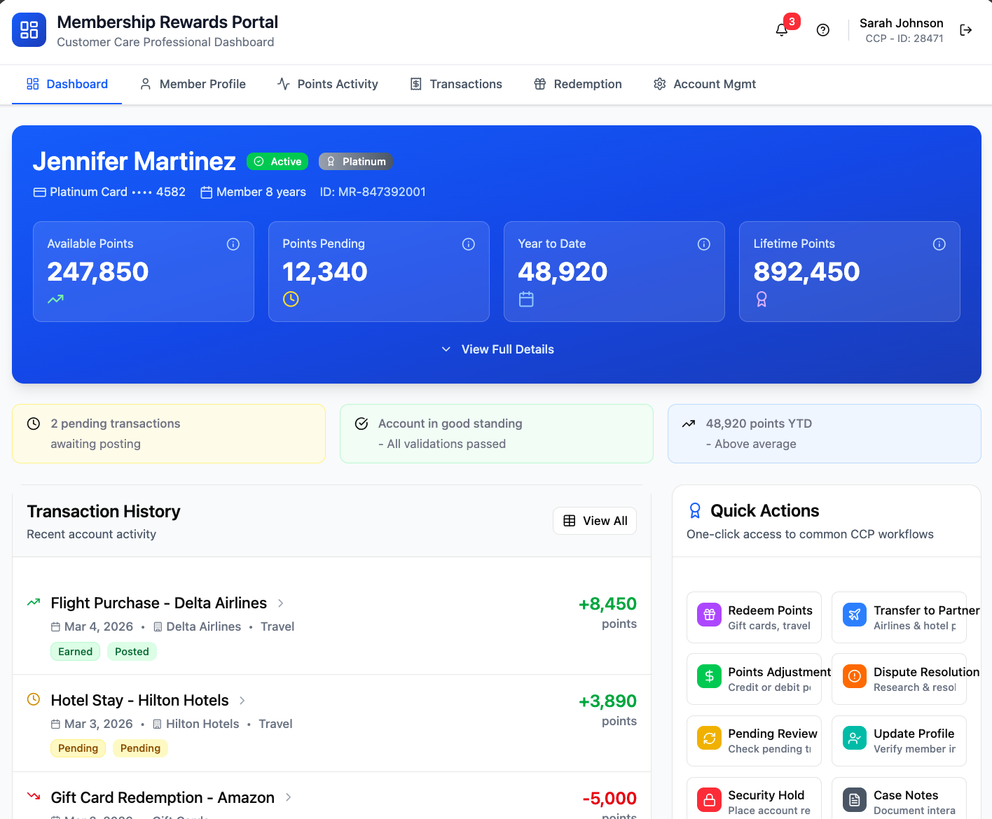Click the yellow clock icon under Points Pending
Screen dimensions: 992x819
[x=290, y=299]
